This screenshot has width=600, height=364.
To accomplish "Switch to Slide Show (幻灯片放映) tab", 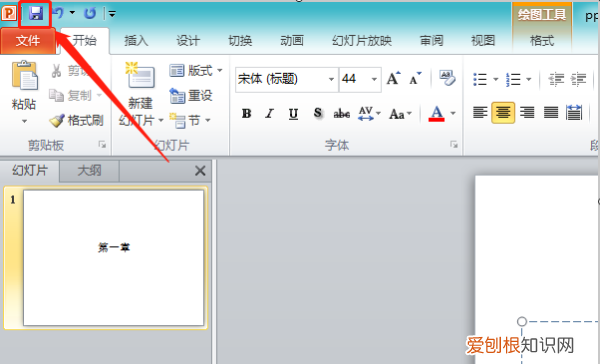I will (362, 41).
